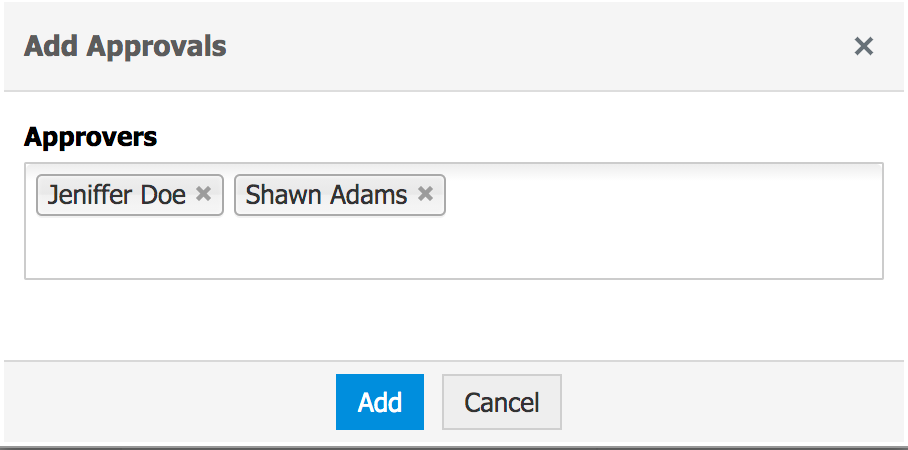Click empty space right of Shawn Adams tag

660,196
